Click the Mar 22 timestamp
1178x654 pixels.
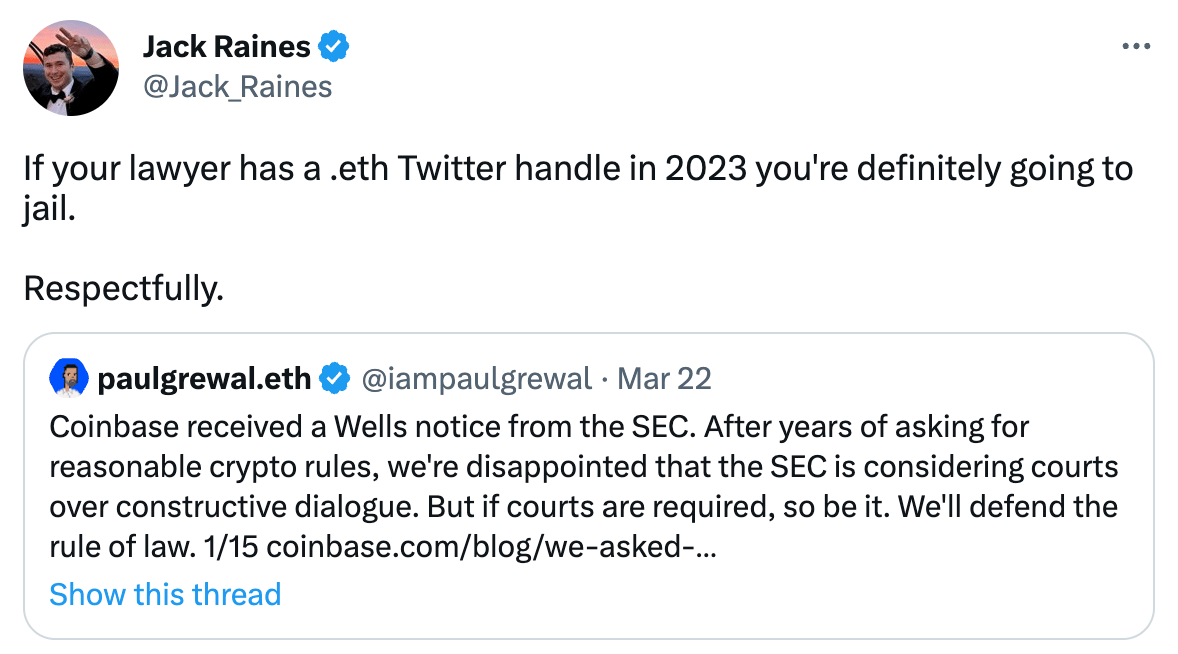pos(665,379)
